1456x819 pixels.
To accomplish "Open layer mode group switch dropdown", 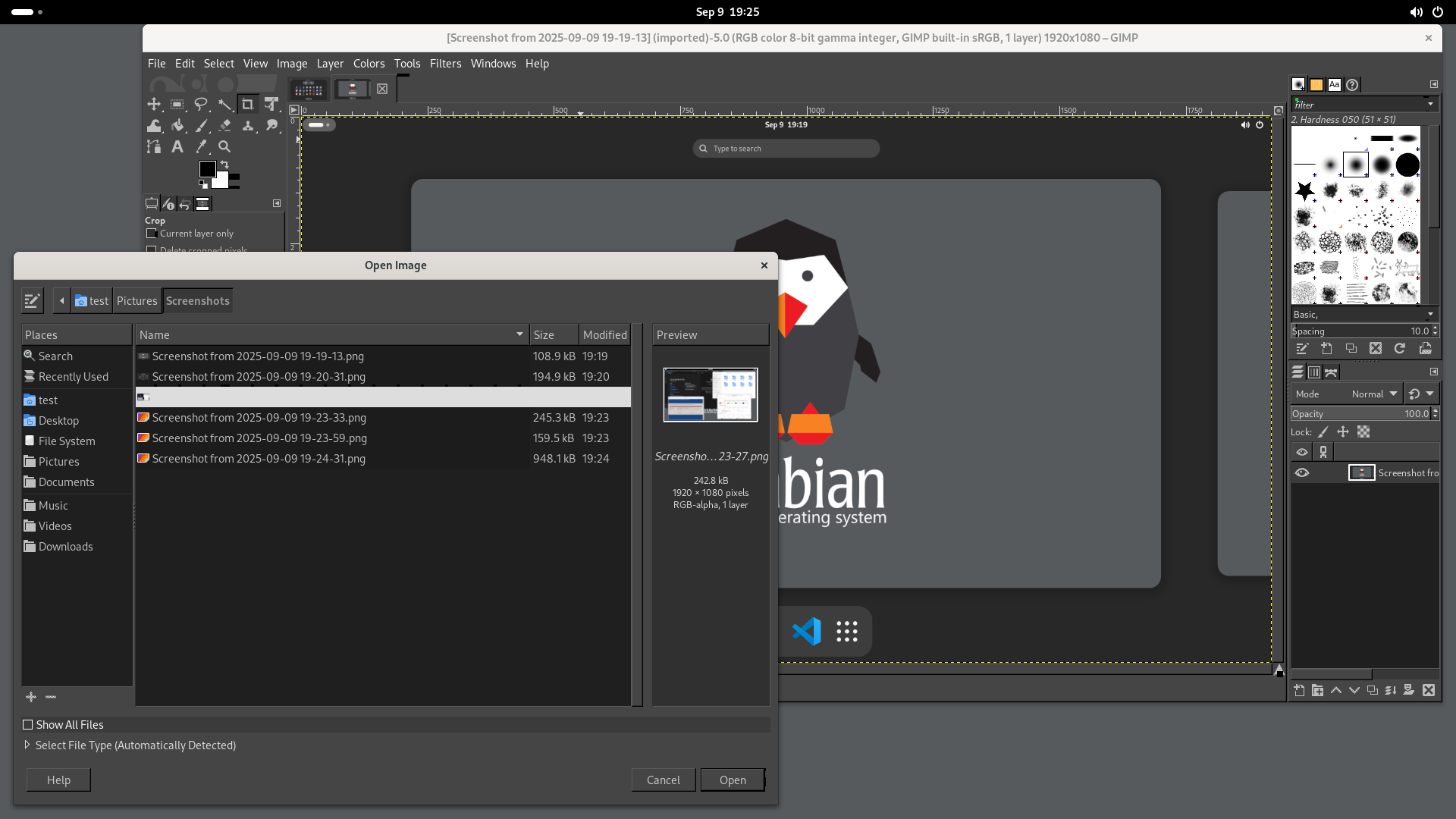I will [x=1422, y=394].
